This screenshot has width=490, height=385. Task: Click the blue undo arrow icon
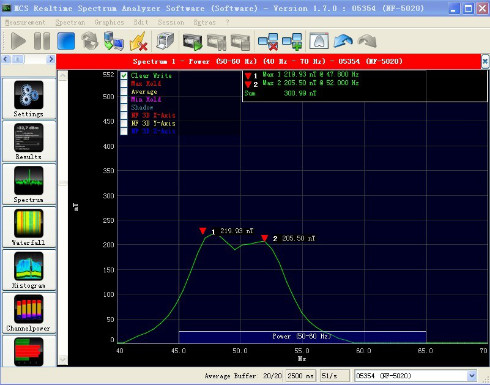click(x=343, y=41)
